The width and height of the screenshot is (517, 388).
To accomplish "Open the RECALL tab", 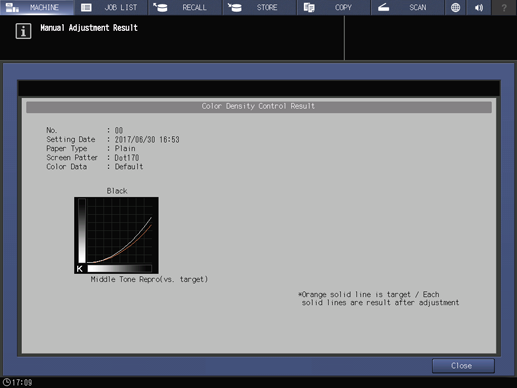I will point(185,7).
